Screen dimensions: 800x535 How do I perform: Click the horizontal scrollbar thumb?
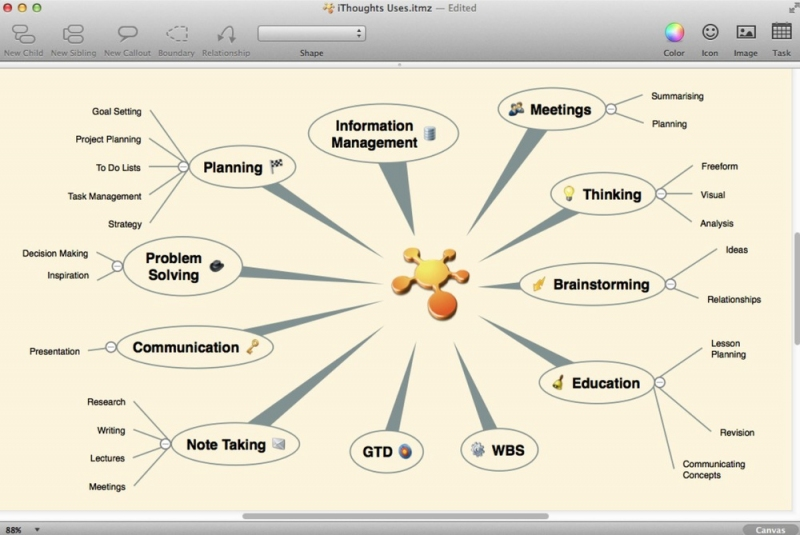point(395,516)
